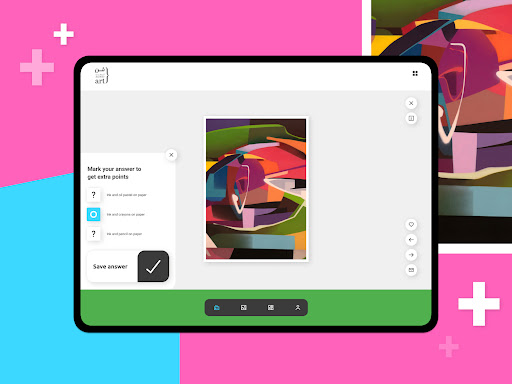Select the first answer question-mark box
The image size is (512, 384).
93,195
